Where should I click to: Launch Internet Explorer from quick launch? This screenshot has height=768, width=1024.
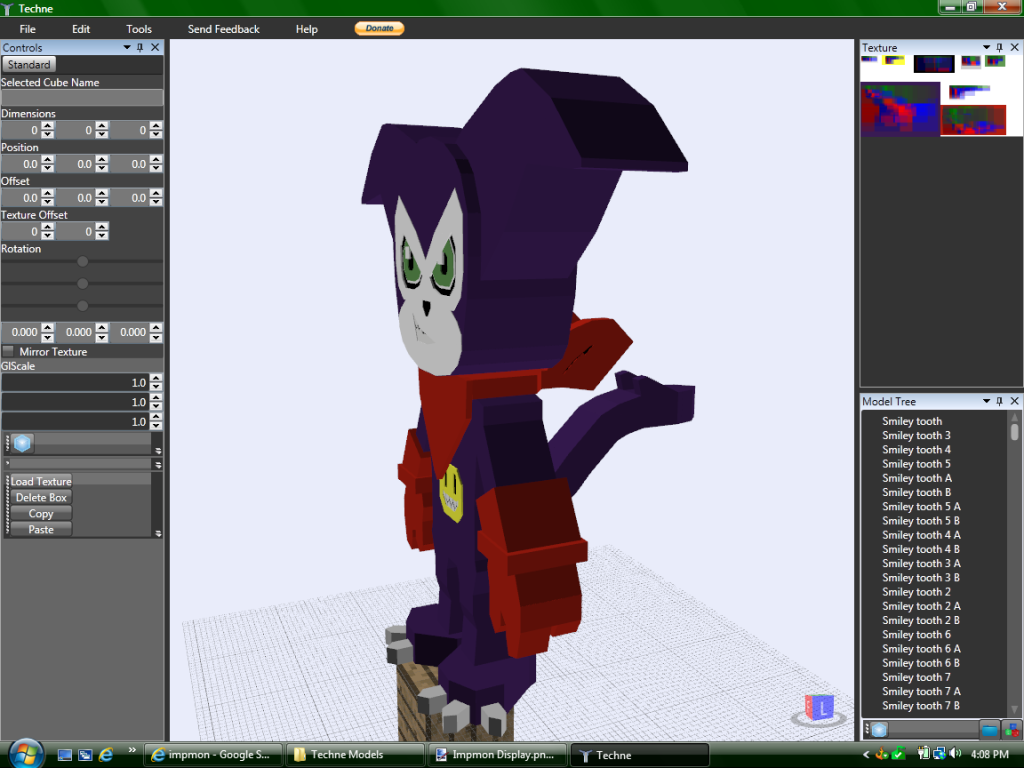tap(106, 755)
